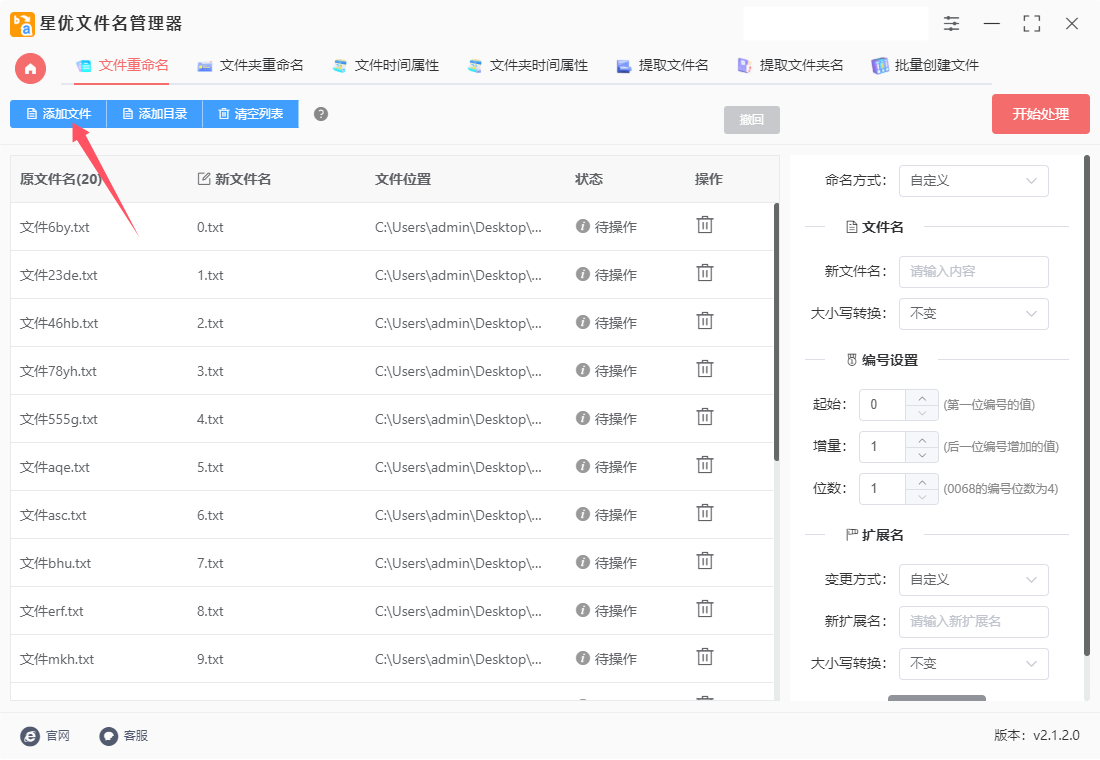Click the app logo in title bar
Screen dimensions: 1100x760
[22, 24]
